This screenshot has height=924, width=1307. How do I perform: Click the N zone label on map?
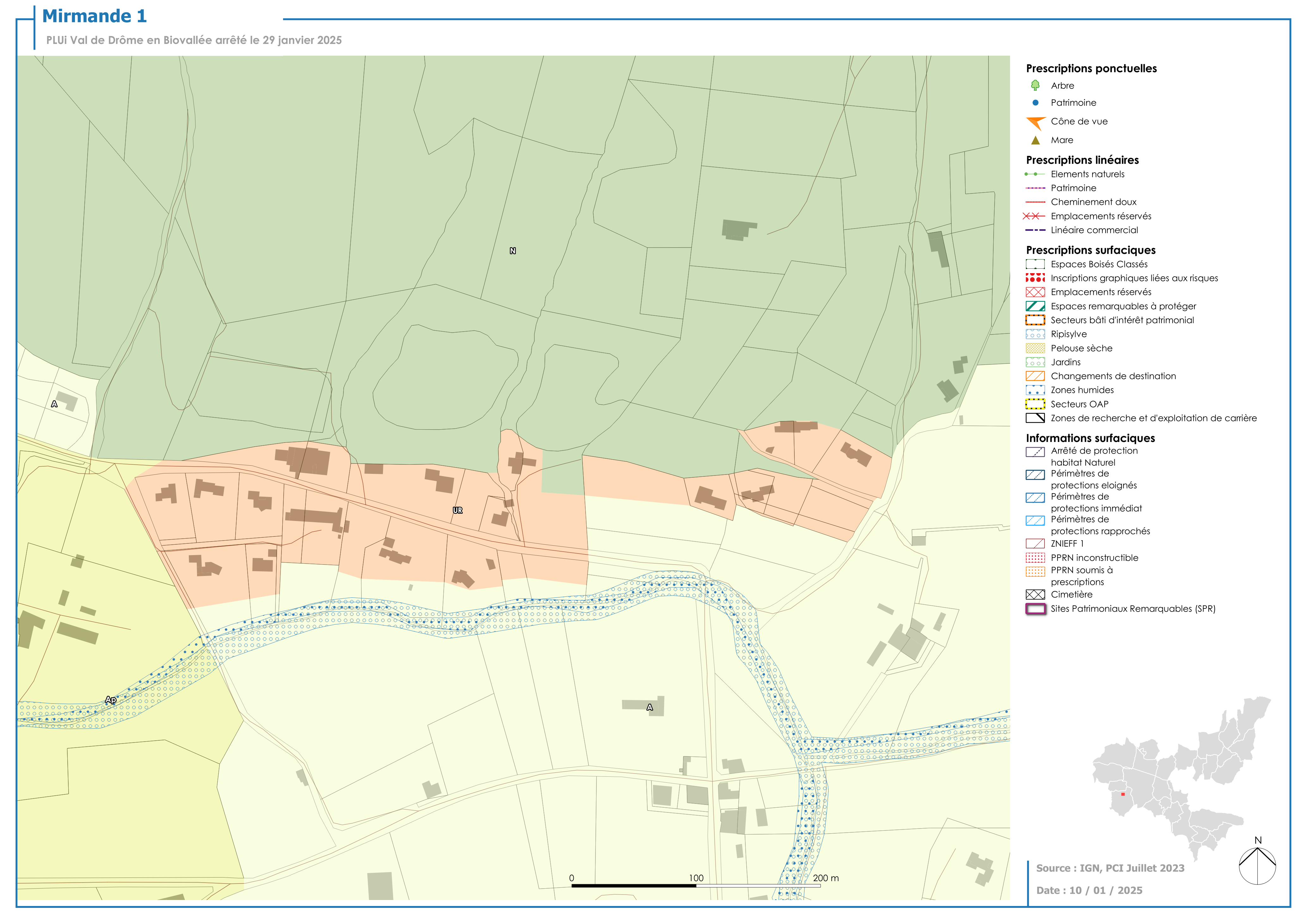tap(512, 251)
